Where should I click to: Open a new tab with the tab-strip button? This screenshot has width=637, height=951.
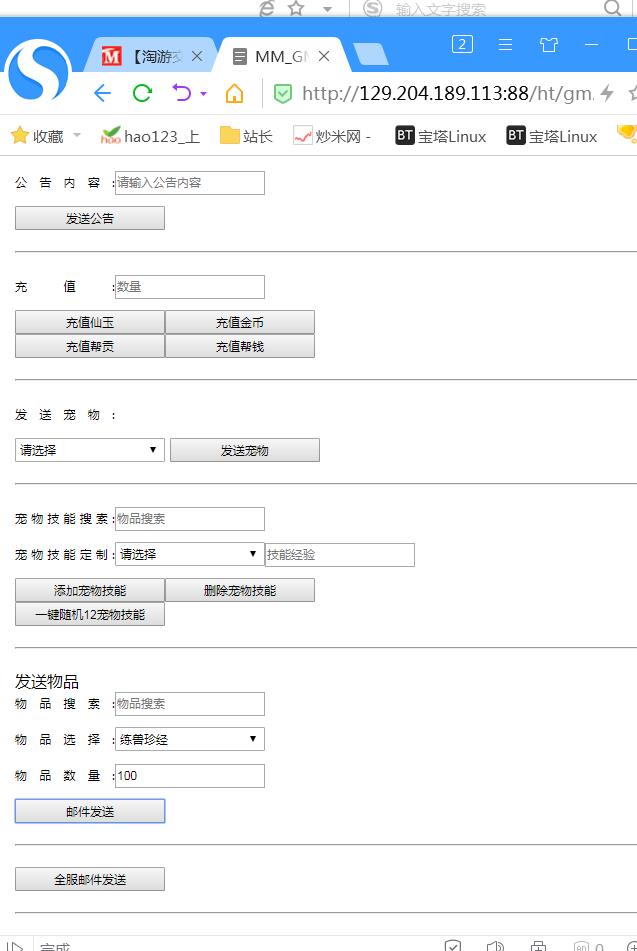[x=370, y=54]
